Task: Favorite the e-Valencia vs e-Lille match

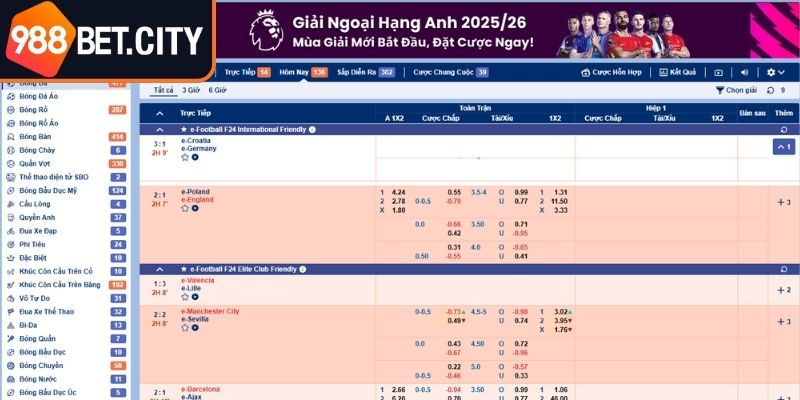Action: click(185, 296)
